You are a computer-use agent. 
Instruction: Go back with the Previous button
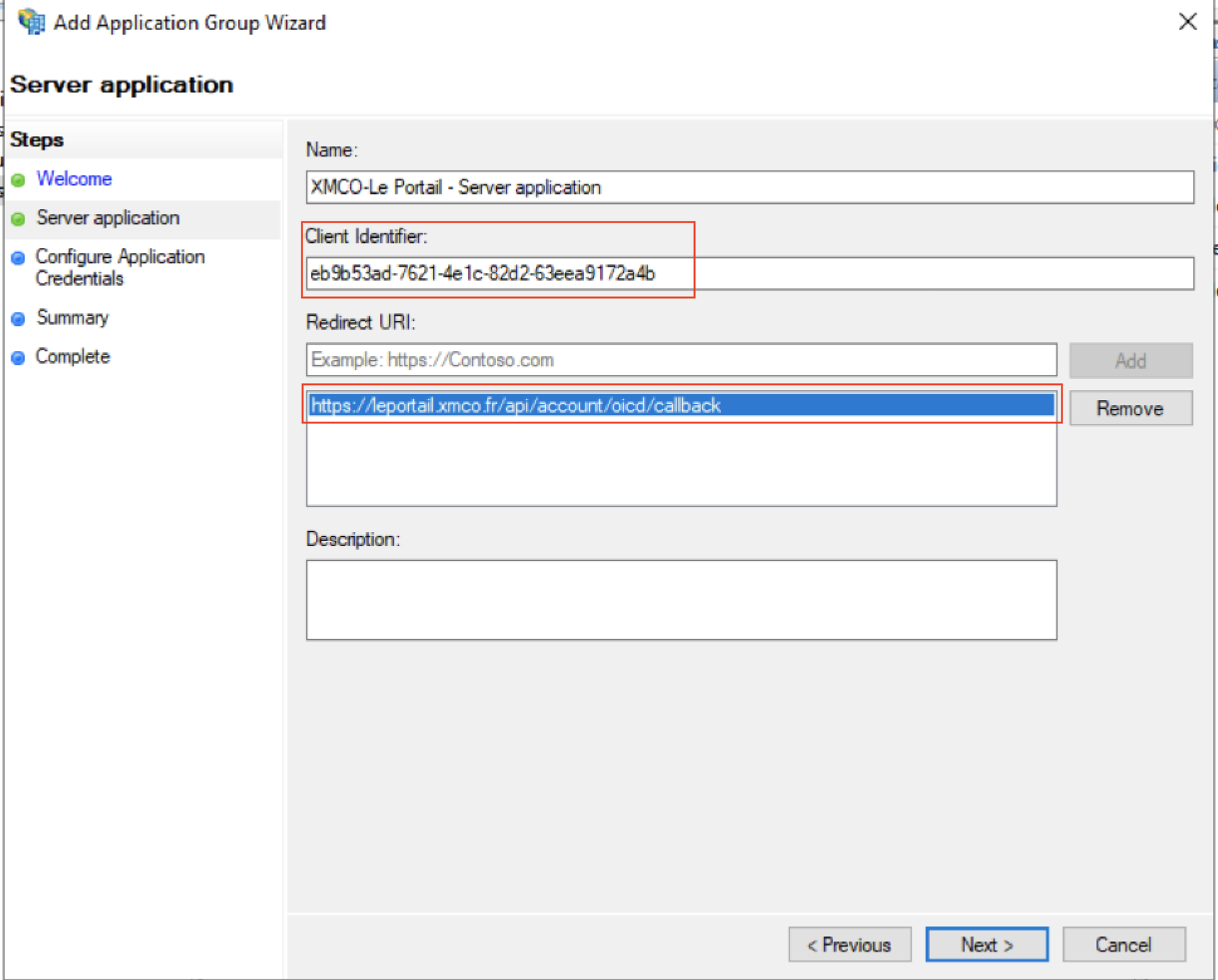pyautogui.click(x=849, y=944)
